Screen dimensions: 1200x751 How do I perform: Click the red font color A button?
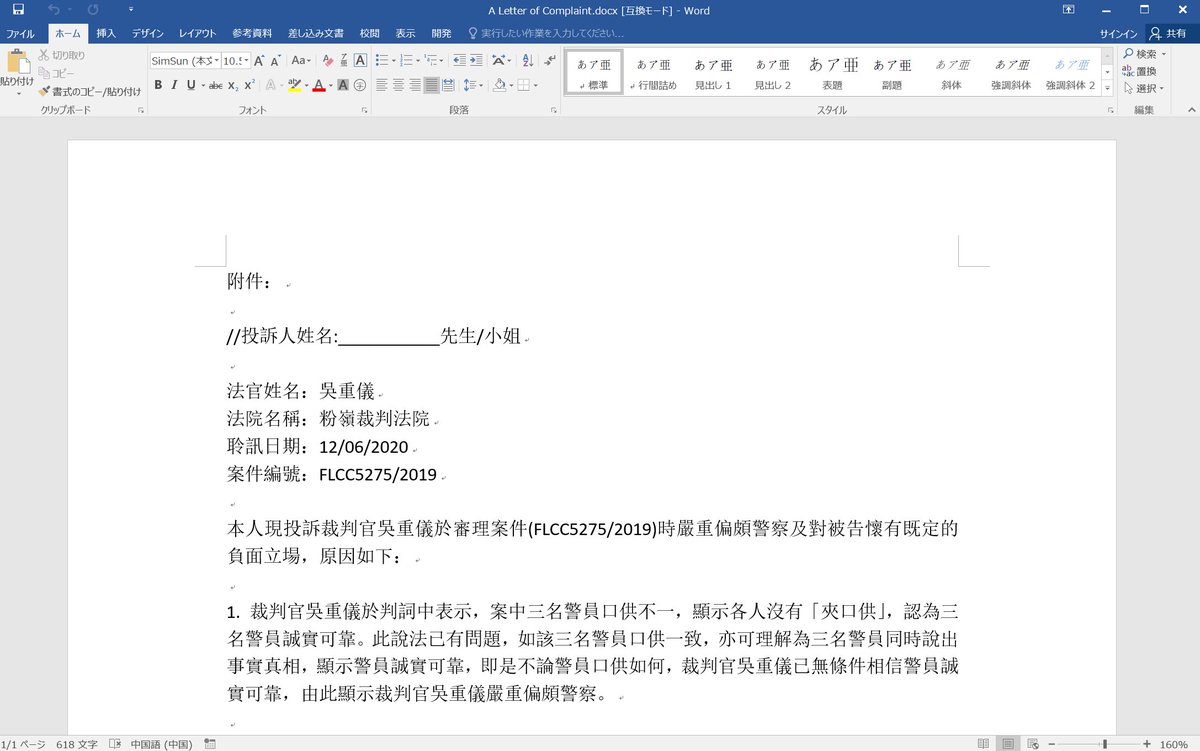[x=319, y=85]
